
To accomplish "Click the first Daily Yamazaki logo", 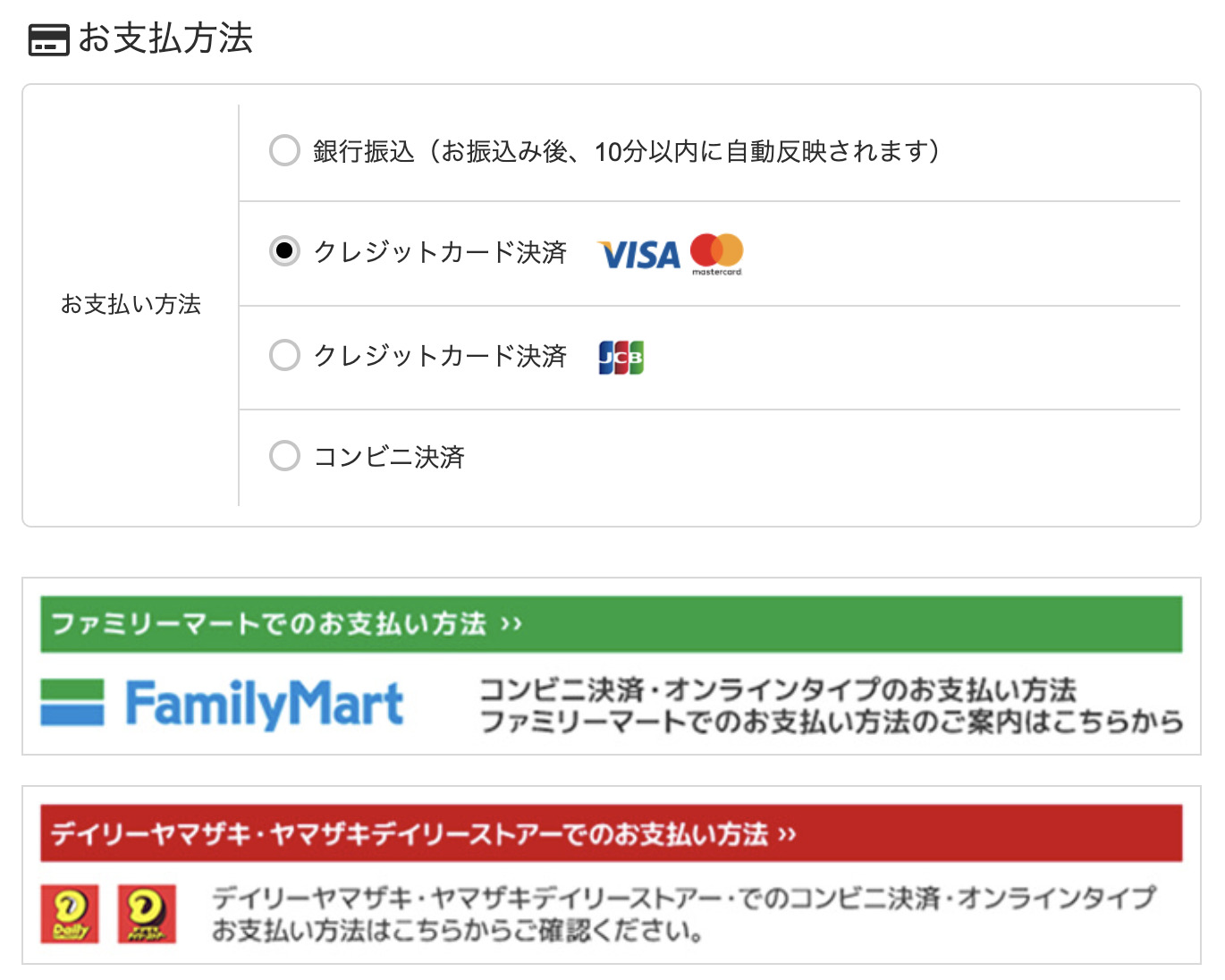I will point(70,914).
